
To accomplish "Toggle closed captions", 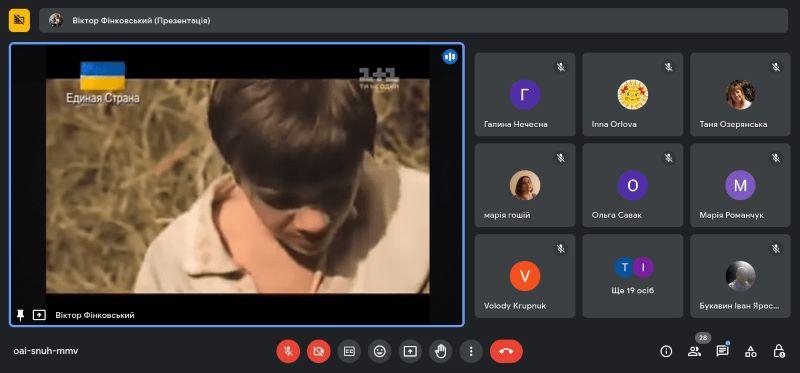I will pyautogui.click(x=349, y=351).
